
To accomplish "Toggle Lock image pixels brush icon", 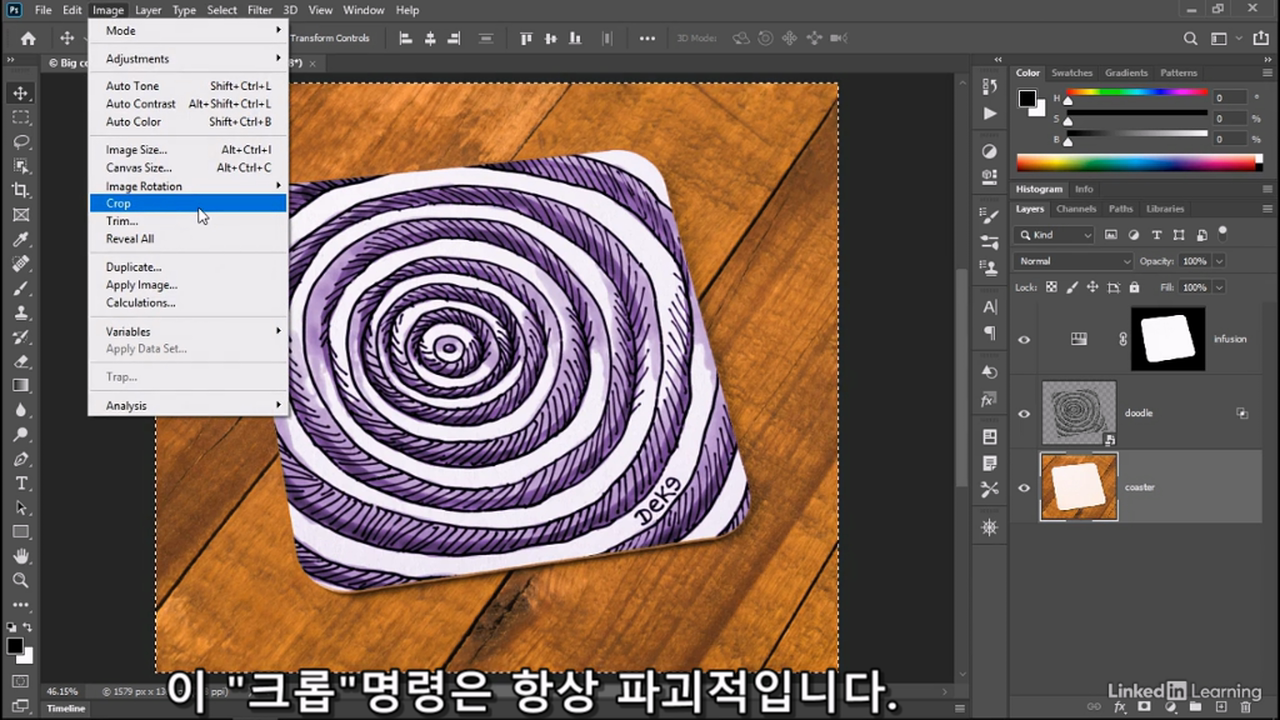I will (x=1071, y=287).
